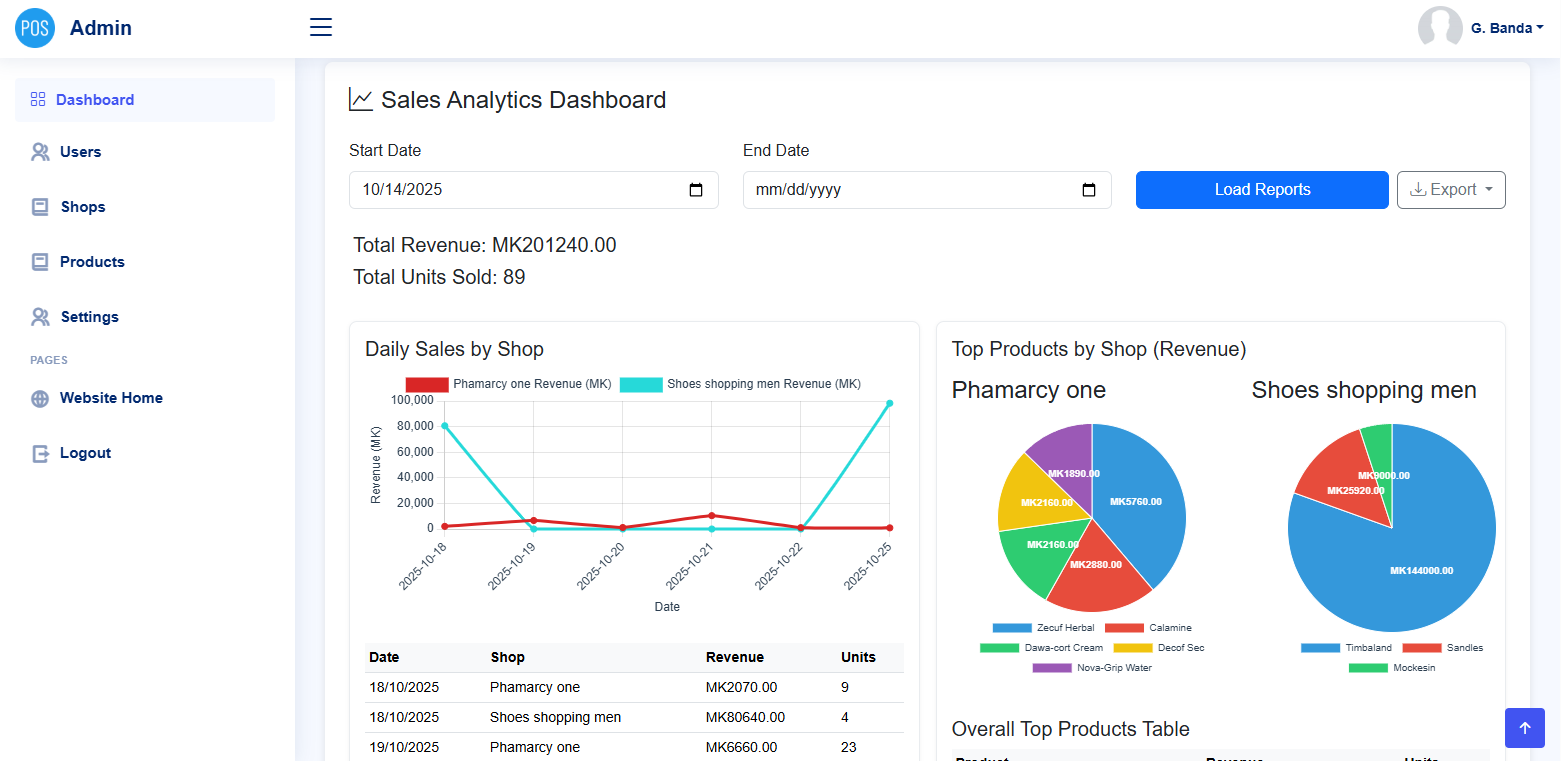Click the user avatar picture
Viewport: 1561px width, 761px height.
pyautogui.click(x=1440, y=27)
